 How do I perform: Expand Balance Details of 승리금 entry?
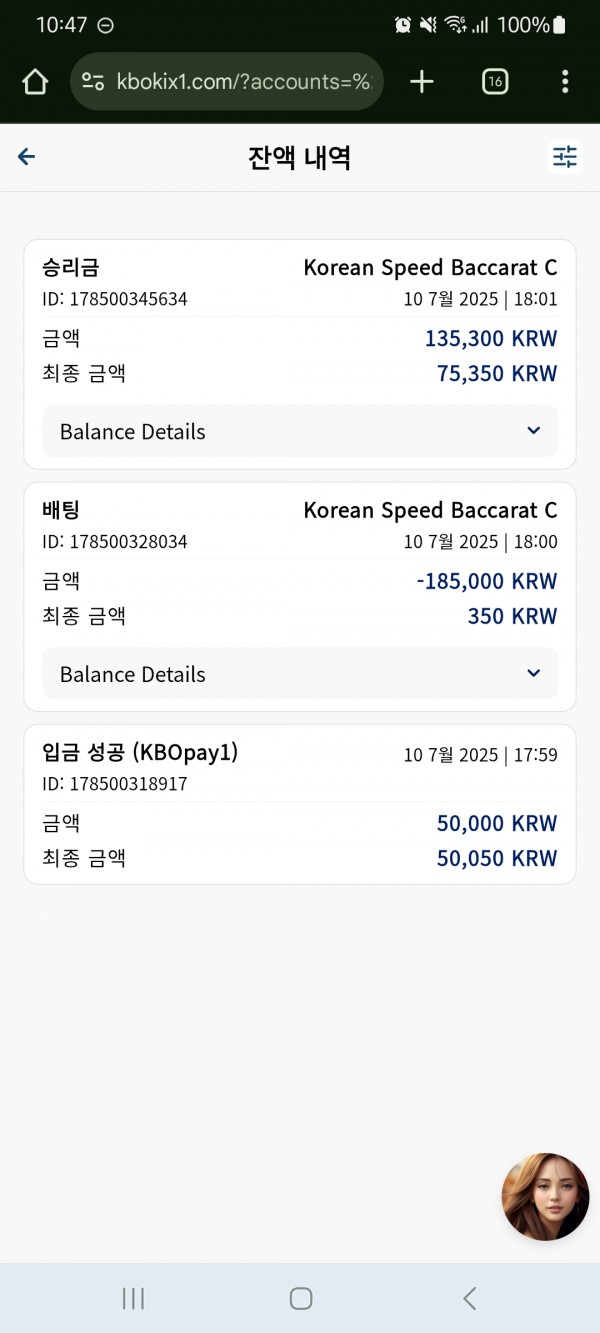(300, 431)
